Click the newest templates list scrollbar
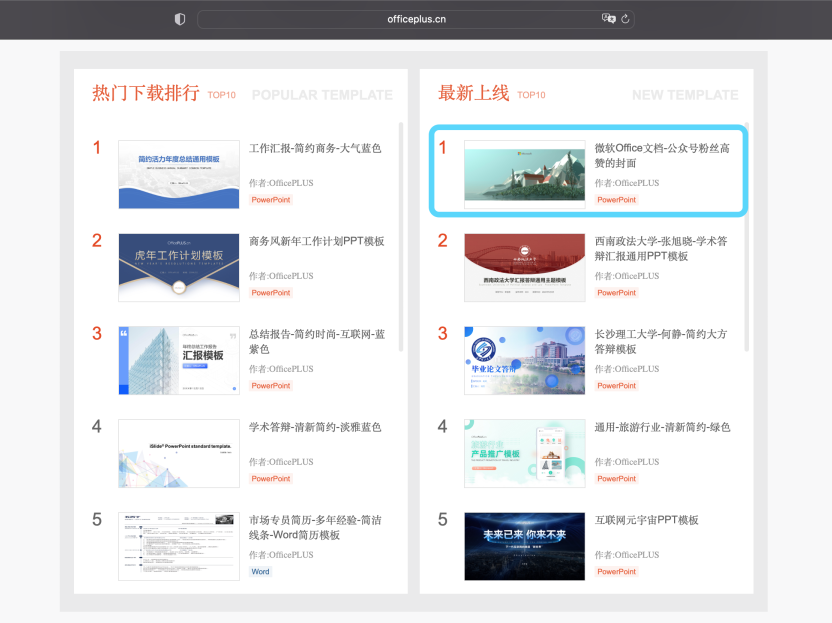The image size is (832, 623). 747,237
